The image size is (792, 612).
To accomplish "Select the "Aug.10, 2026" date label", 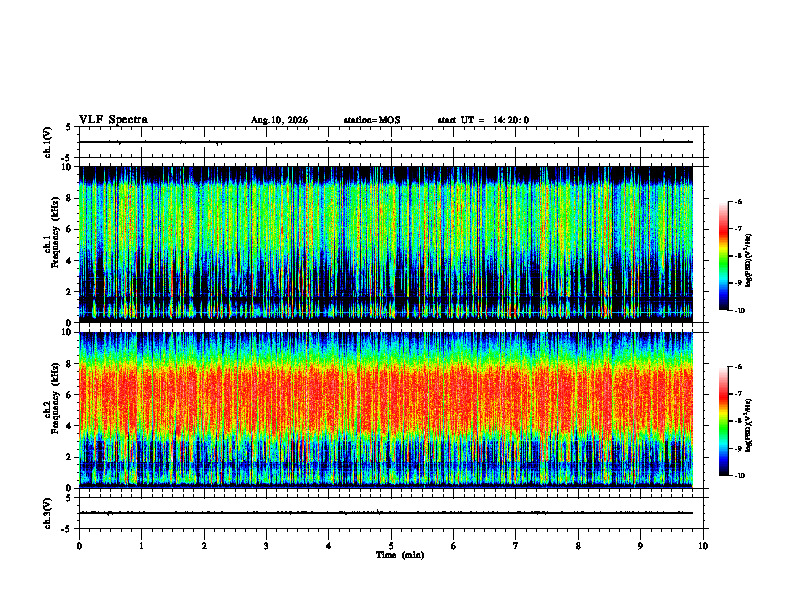I will (279, 120).
